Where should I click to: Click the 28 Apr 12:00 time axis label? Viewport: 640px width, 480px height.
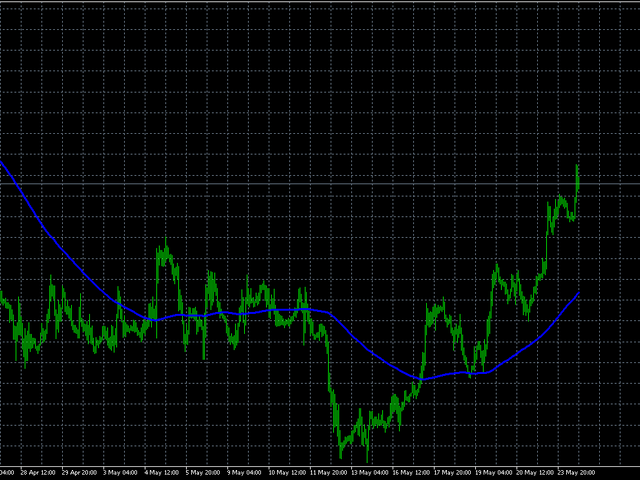coord(38,473)
